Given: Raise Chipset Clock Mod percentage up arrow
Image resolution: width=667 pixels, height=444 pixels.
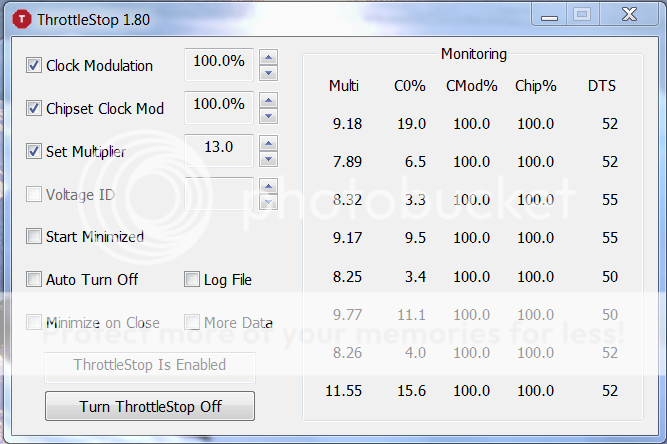Looking at the screenshot, I should [268, 100].
